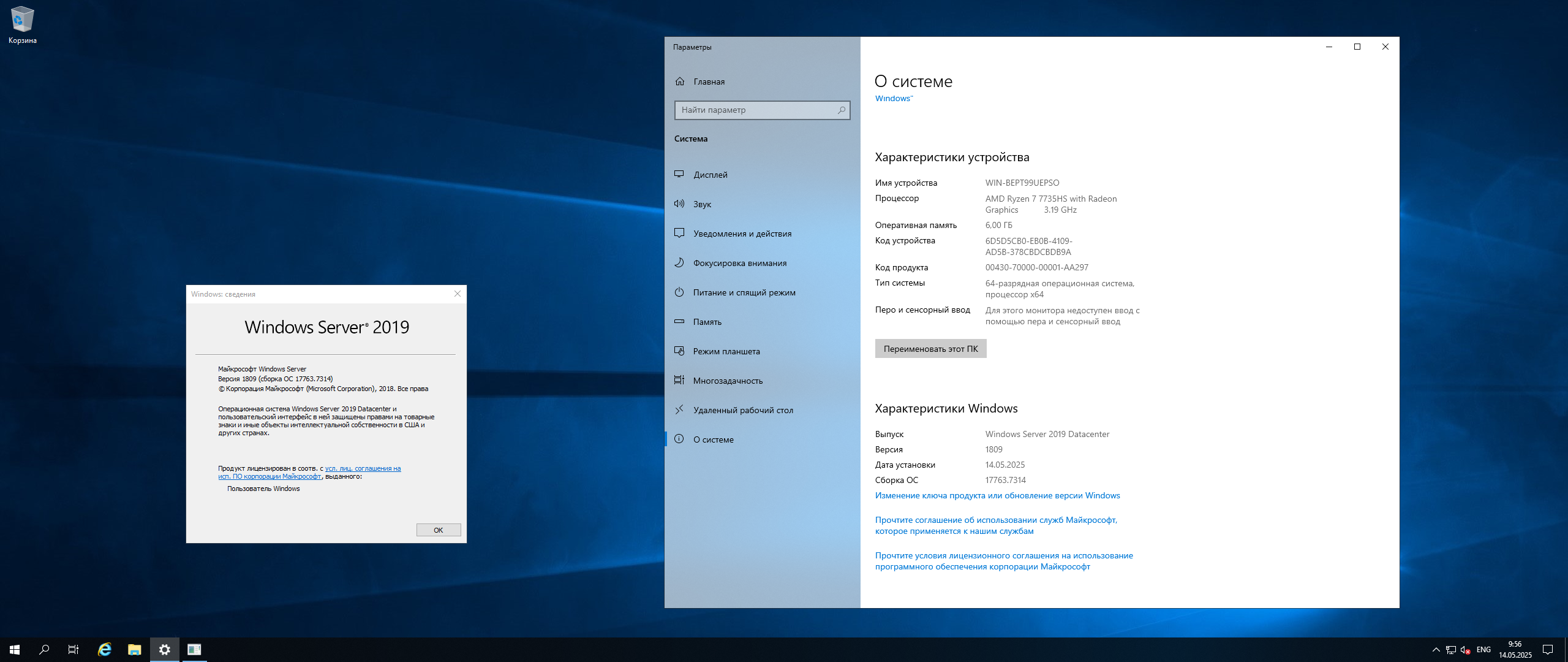1568x662 pixels.
Task: Maximize the Параметры window
Action: point(1357,47)
